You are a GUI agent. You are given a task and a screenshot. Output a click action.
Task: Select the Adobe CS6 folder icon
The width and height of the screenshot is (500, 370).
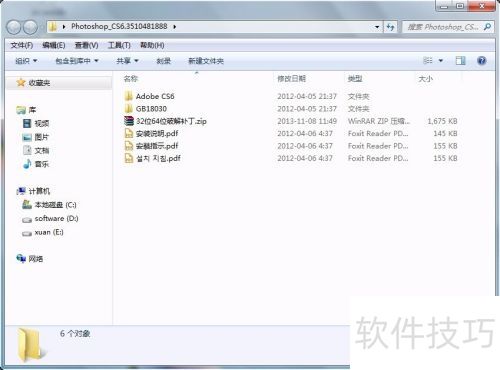pyautogui.click(x=128, y=96)
